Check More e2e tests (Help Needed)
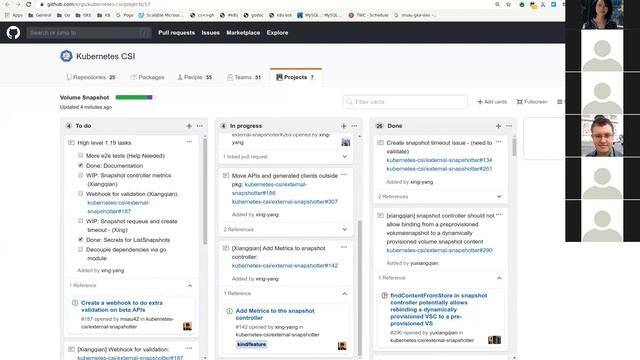Viewport: 640px width, 360px height. tap(80, 155)
